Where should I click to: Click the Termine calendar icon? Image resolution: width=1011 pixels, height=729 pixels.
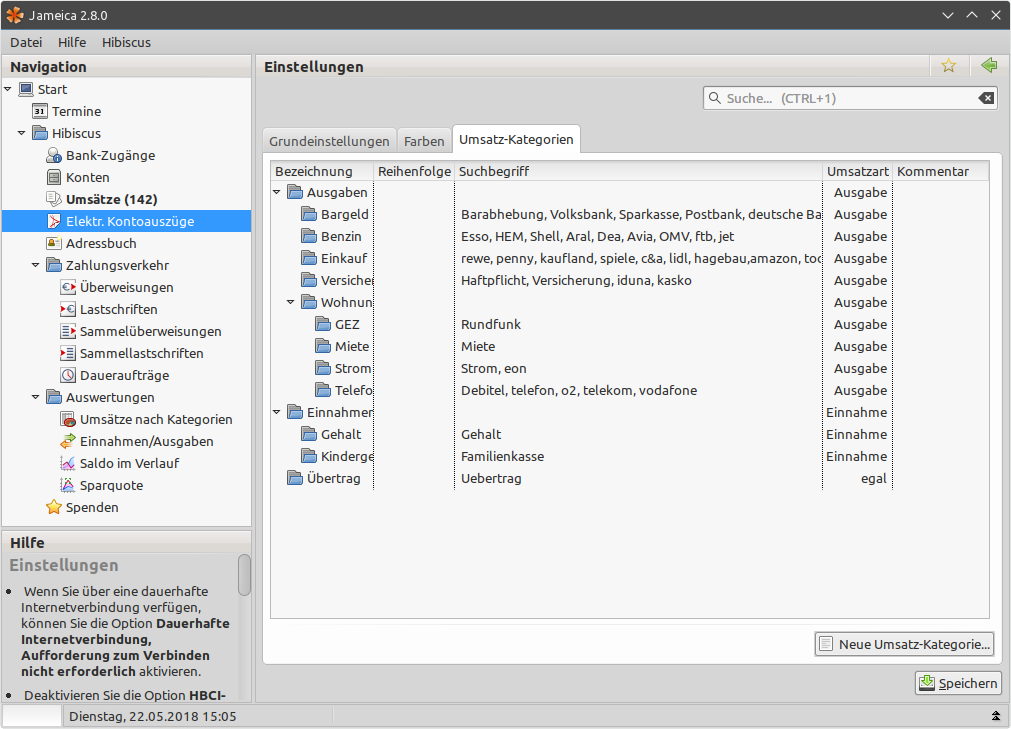pos(40,112)
